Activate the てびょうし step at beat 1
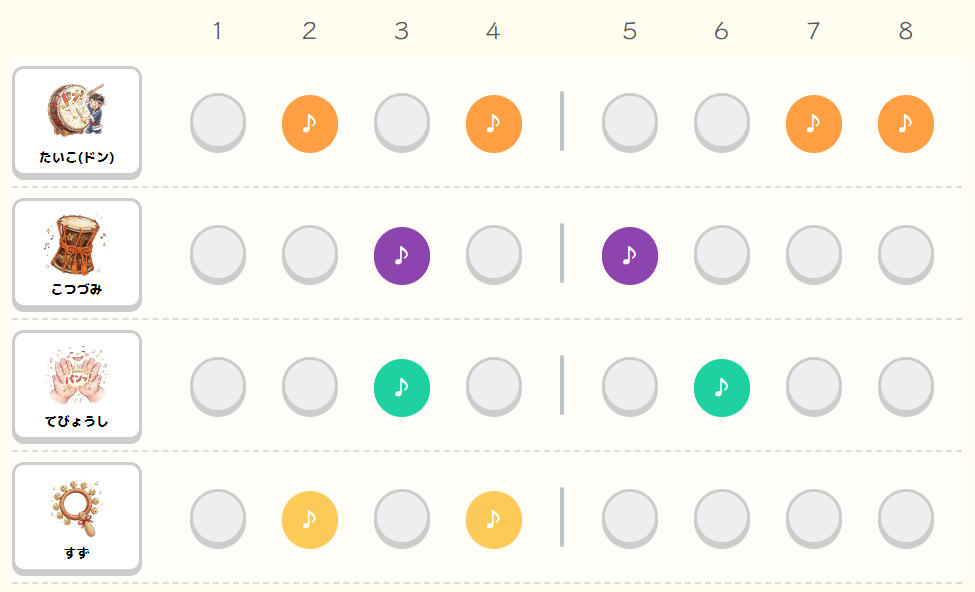 (218, 386)
